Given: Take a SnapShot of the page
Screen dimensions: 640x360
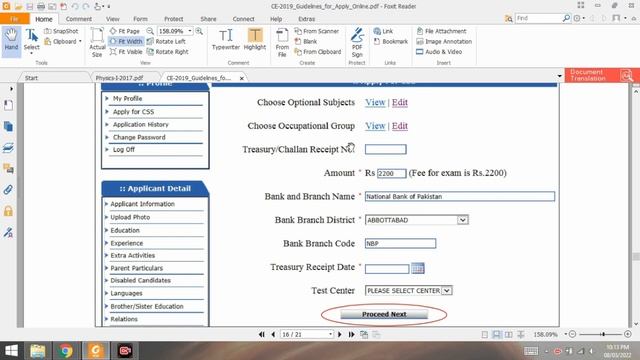Looking at the screenshot, I should 61,31.
